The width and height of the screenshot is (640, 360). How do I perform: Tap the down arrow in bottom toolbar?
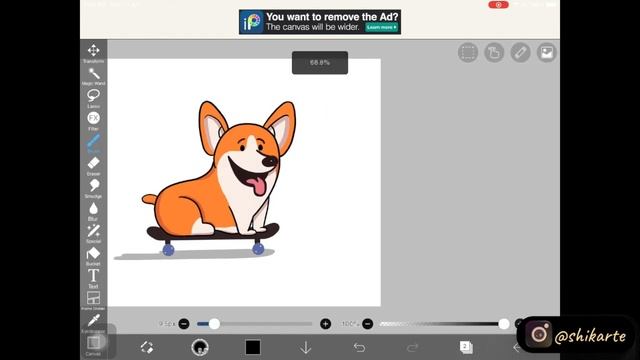point(306,347)
